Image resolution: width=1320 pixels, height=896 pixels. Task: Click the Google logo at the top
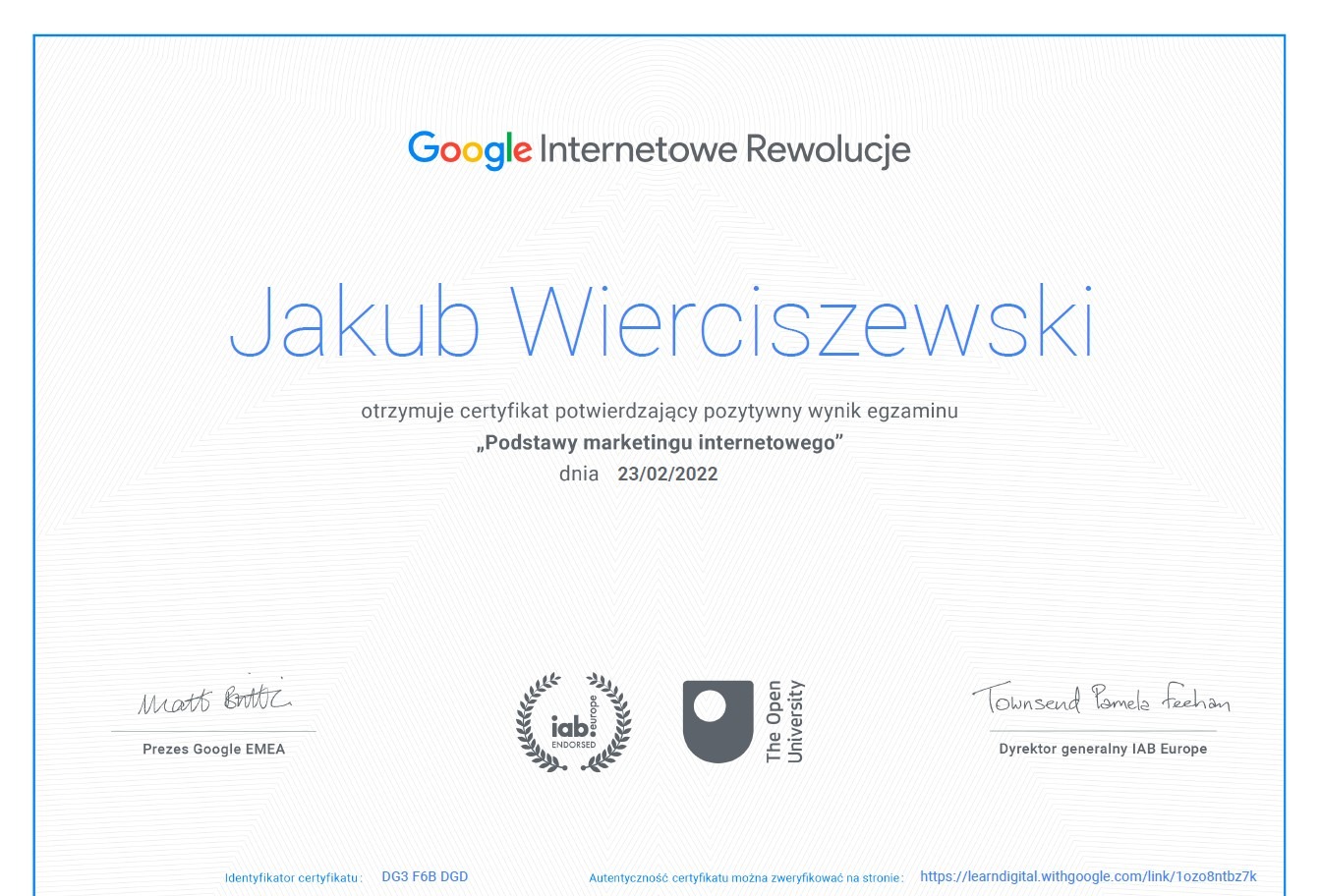470,150
